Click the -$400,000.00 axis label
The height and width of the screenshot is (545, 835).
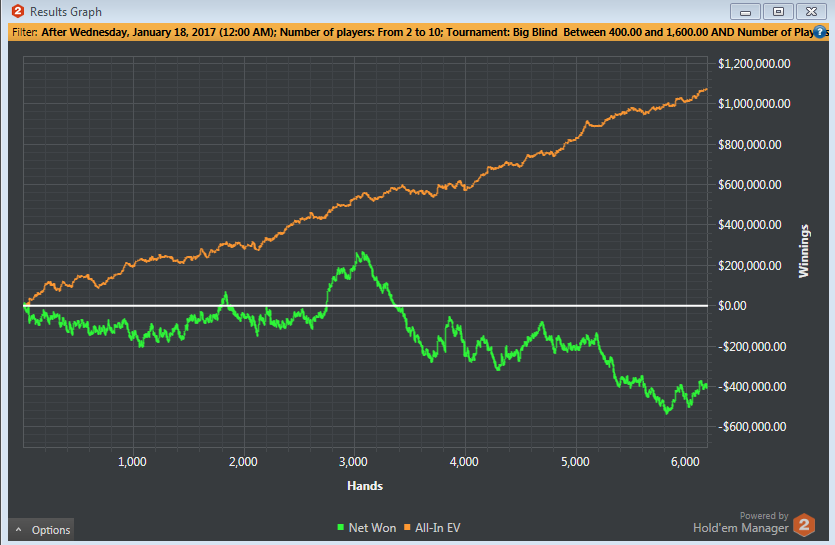[x=752, y=387]
